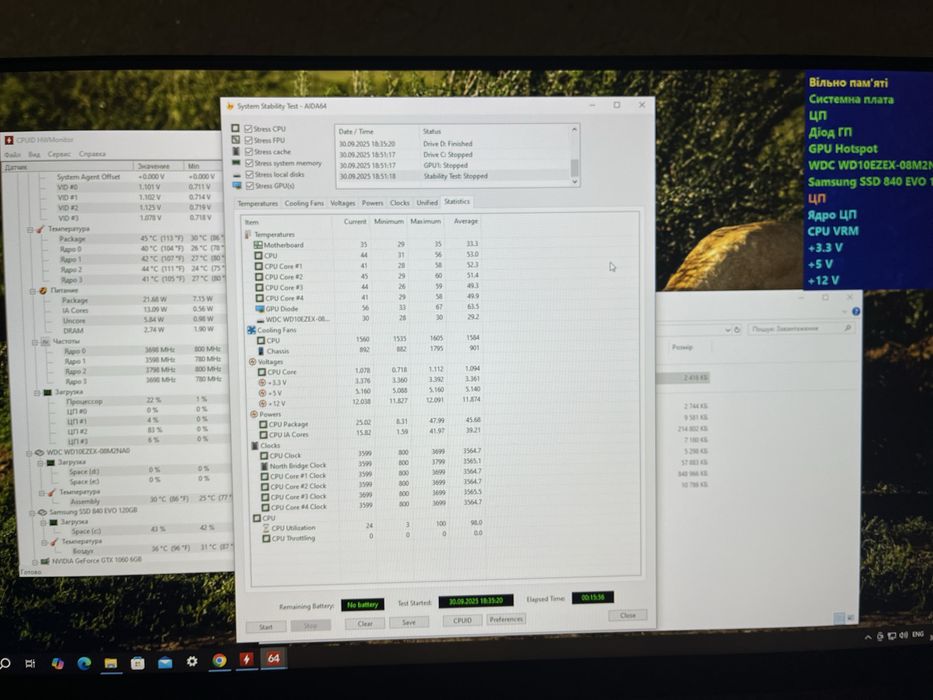Open HWMonitor red lightning taskbar icon

point(246,659)
